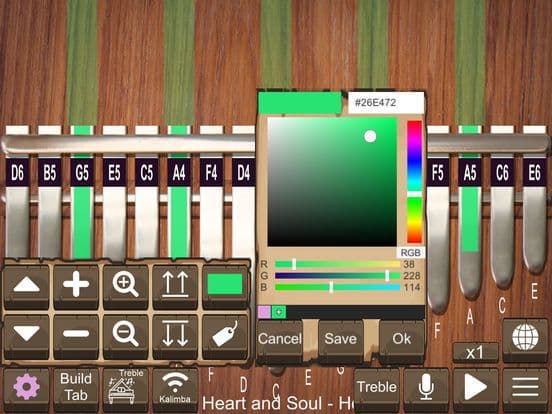This screenshot has height=414, width=552.
Task: Click the Treble button at the bottom right
Action: click(376, 389)
